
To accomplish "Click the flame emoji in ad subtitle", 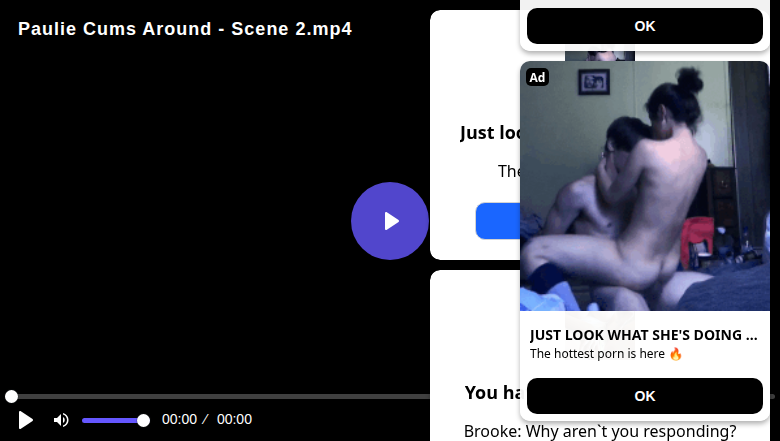I will pyautogui.click(x=675, y=354).
